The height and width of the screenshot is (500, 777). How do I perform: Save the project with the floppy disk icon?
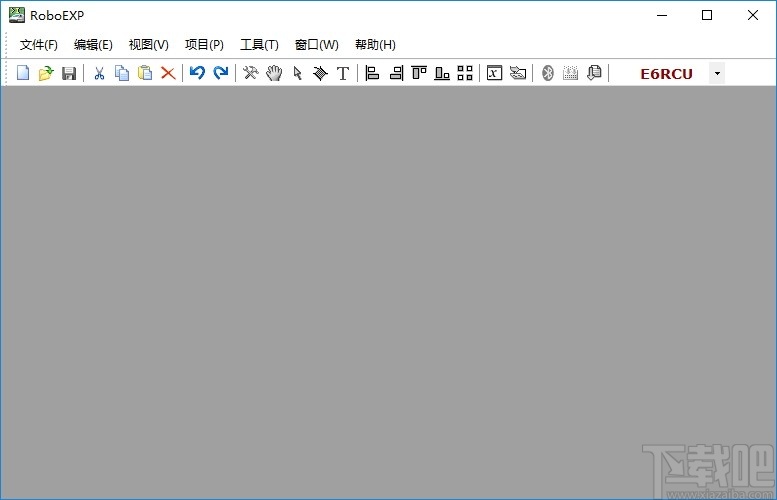click(69, 73)
